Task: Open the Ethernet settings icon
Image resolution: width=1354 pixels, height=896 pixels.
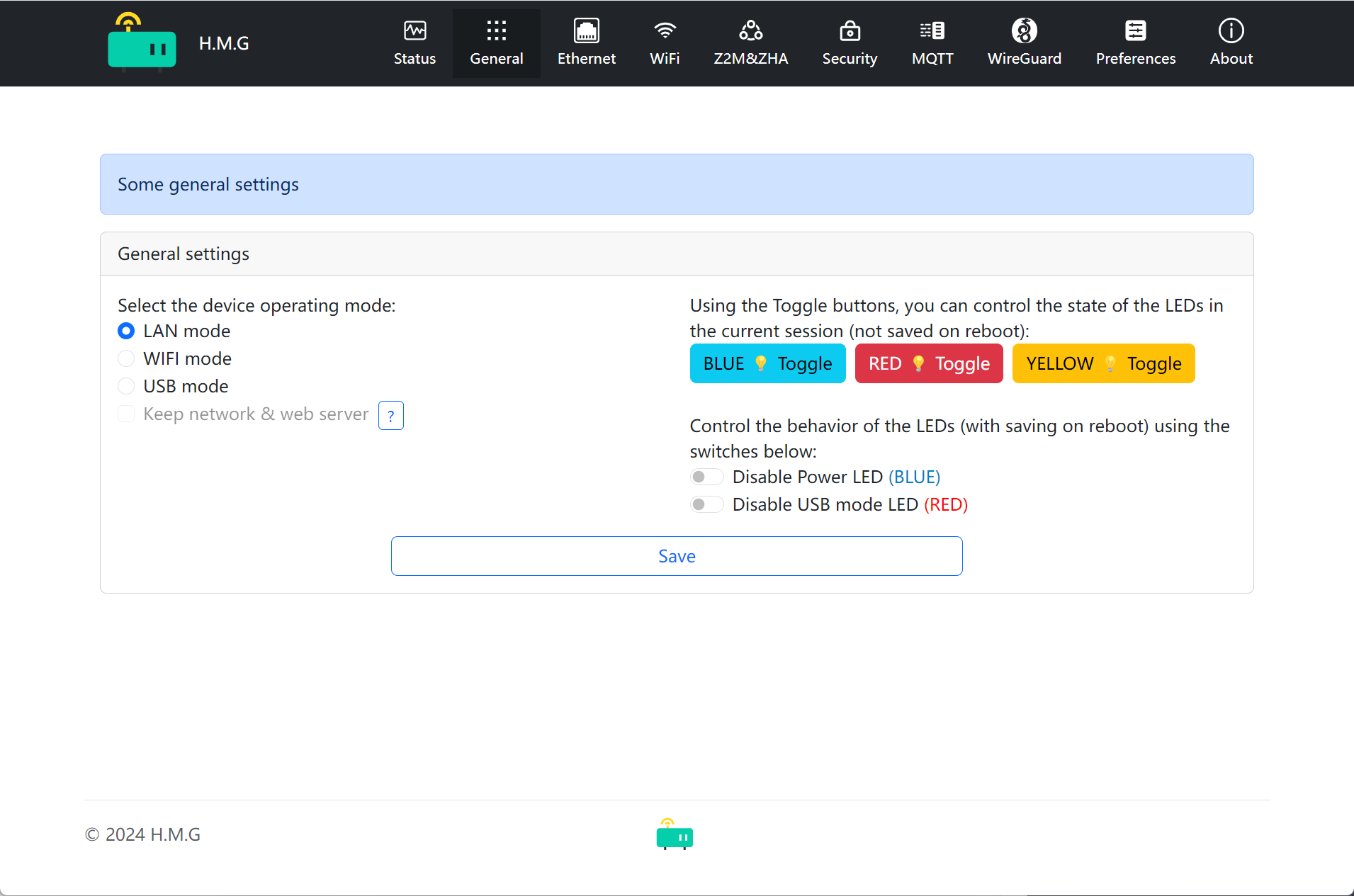Action: click(586, 30)
